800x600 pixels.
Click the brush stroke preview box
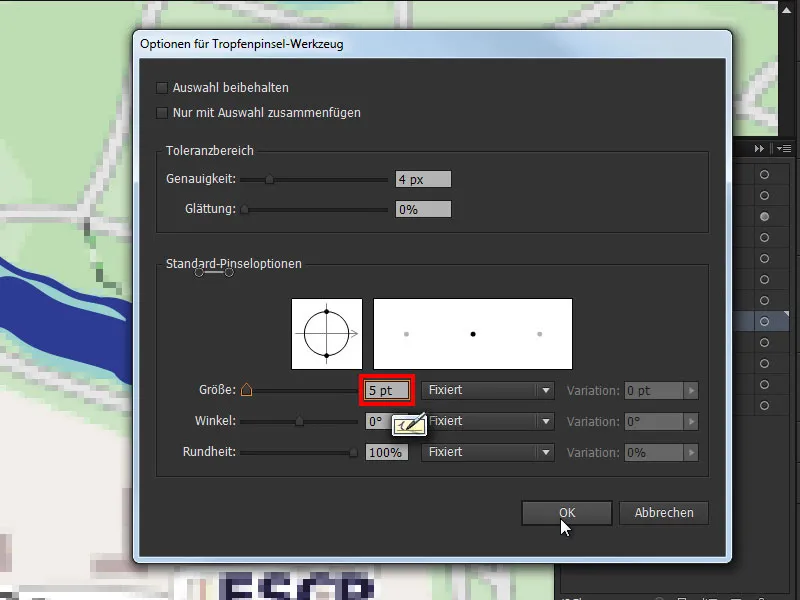tap(473, 334)
